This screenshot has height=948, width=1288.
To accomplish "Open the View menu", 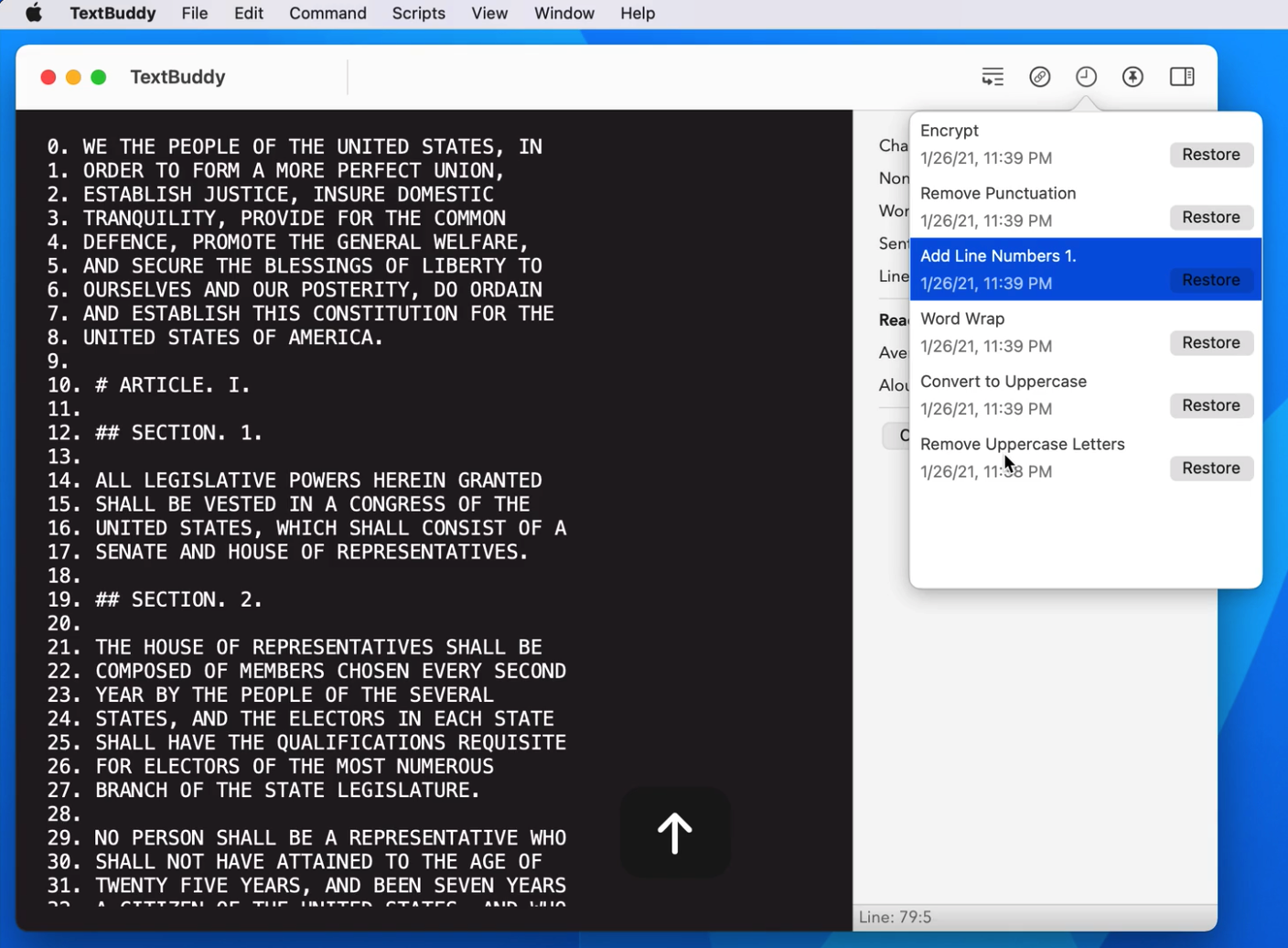I will pyautogui.click(x=489, y=13).
